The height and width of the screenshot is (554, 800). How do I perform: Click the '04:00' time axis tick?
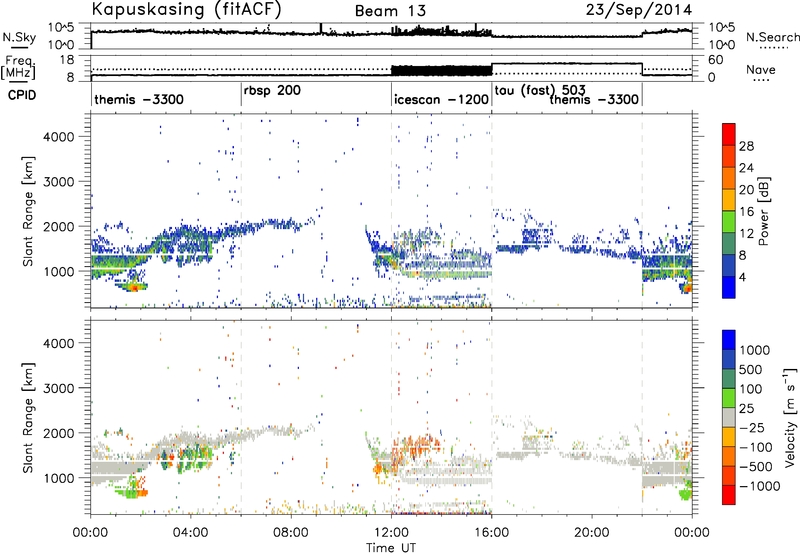point(190,533)
